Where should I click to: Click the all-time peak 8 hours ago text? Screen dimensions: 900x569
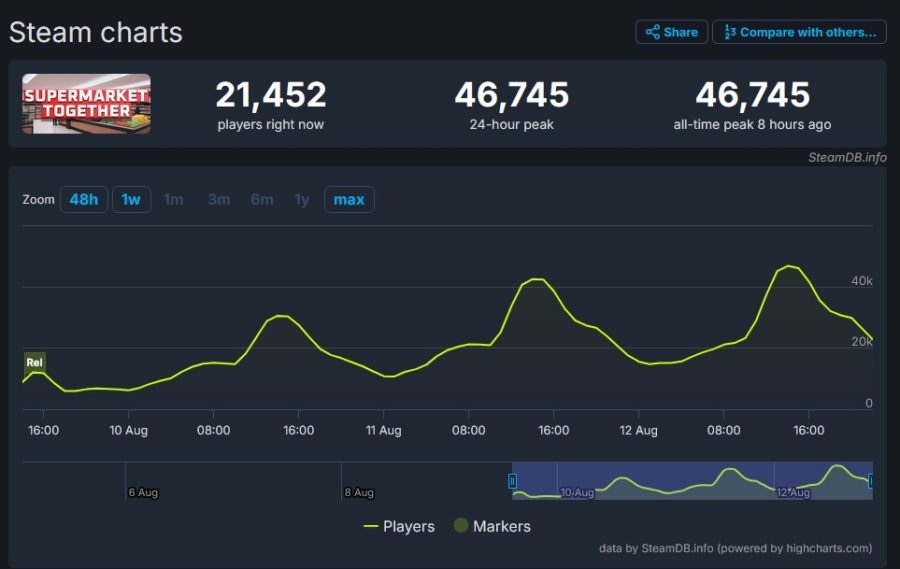point(752,125)
